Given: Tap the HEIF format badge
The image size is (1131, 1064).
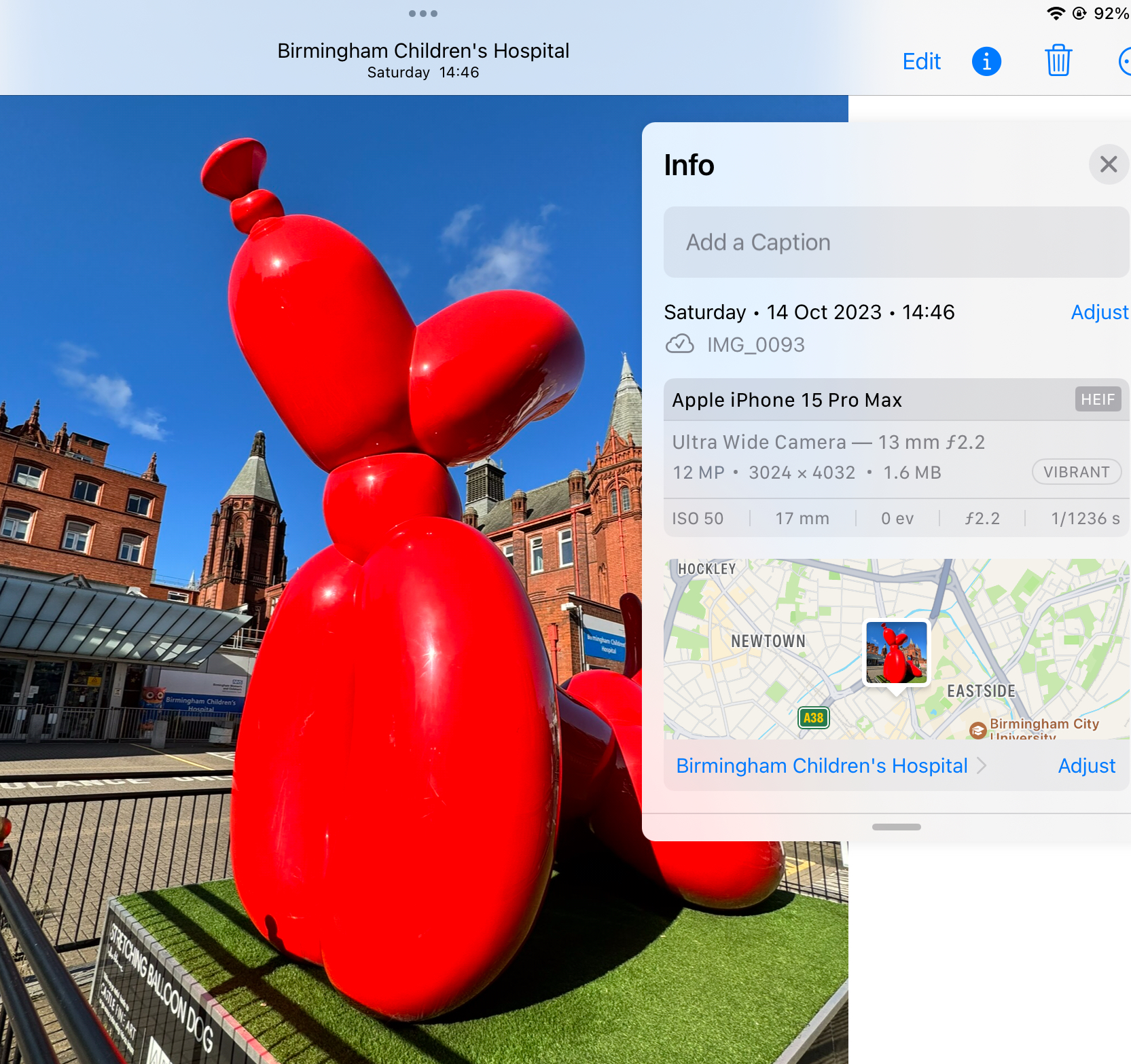Looking at the screenshot, I should tap(1098, 399).
